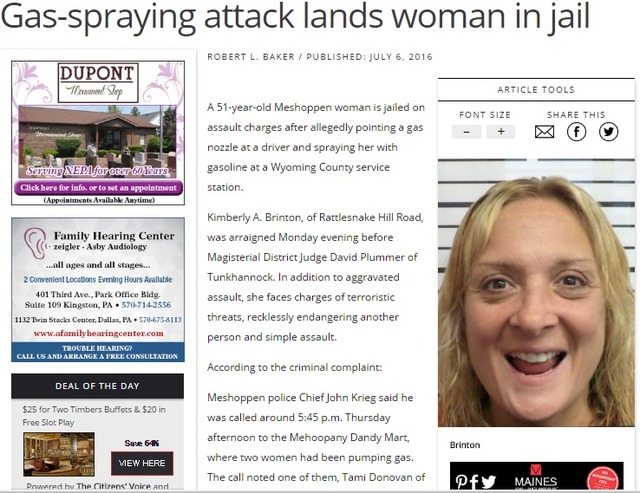Open the Brinton mugshot photo
The height and width of the screenshot is (493, 640).
[536, 293]
